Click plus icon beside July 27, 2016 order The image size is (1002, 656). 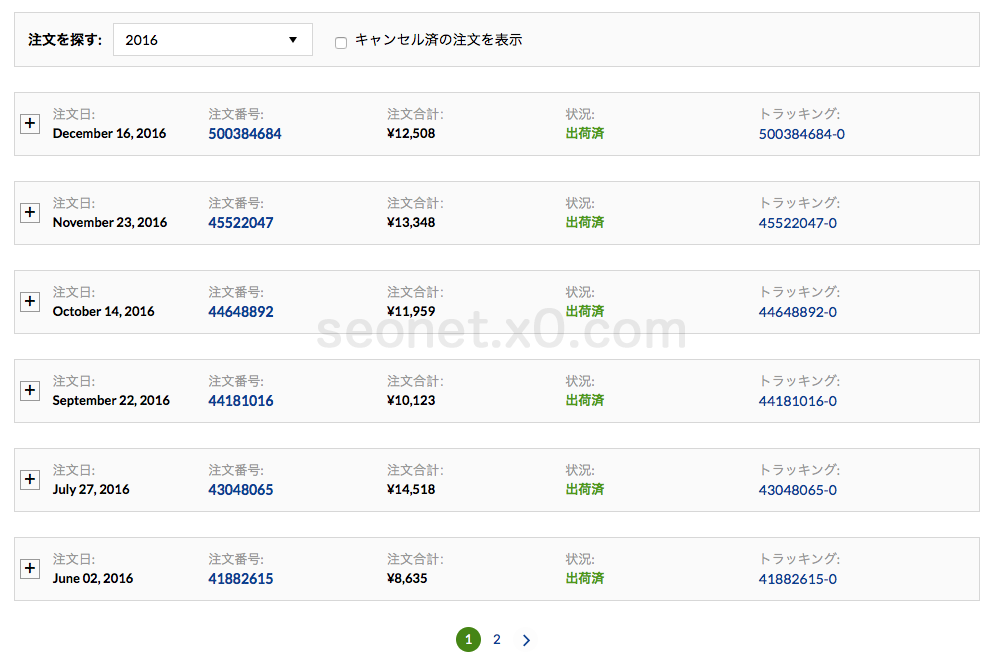[30, 479]
